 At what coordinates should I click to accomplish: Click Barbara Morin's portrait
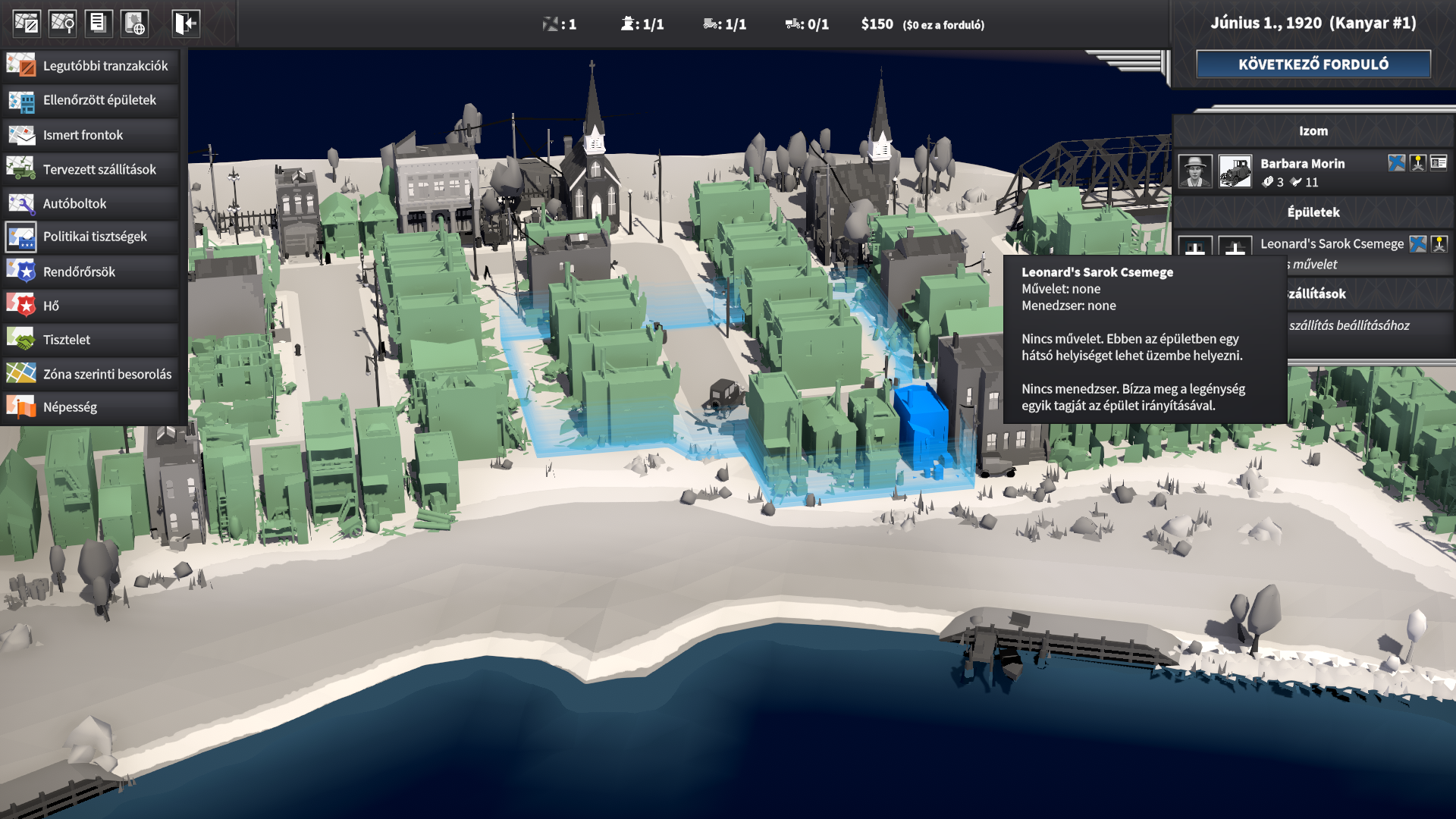pos(1195,171)
